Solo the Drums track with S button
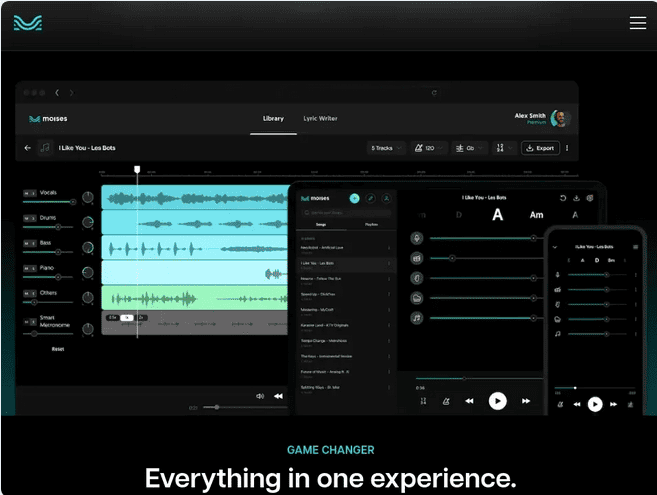Image resolution: width=657 pixels, height=495 pixels. (x=33, y=218)
